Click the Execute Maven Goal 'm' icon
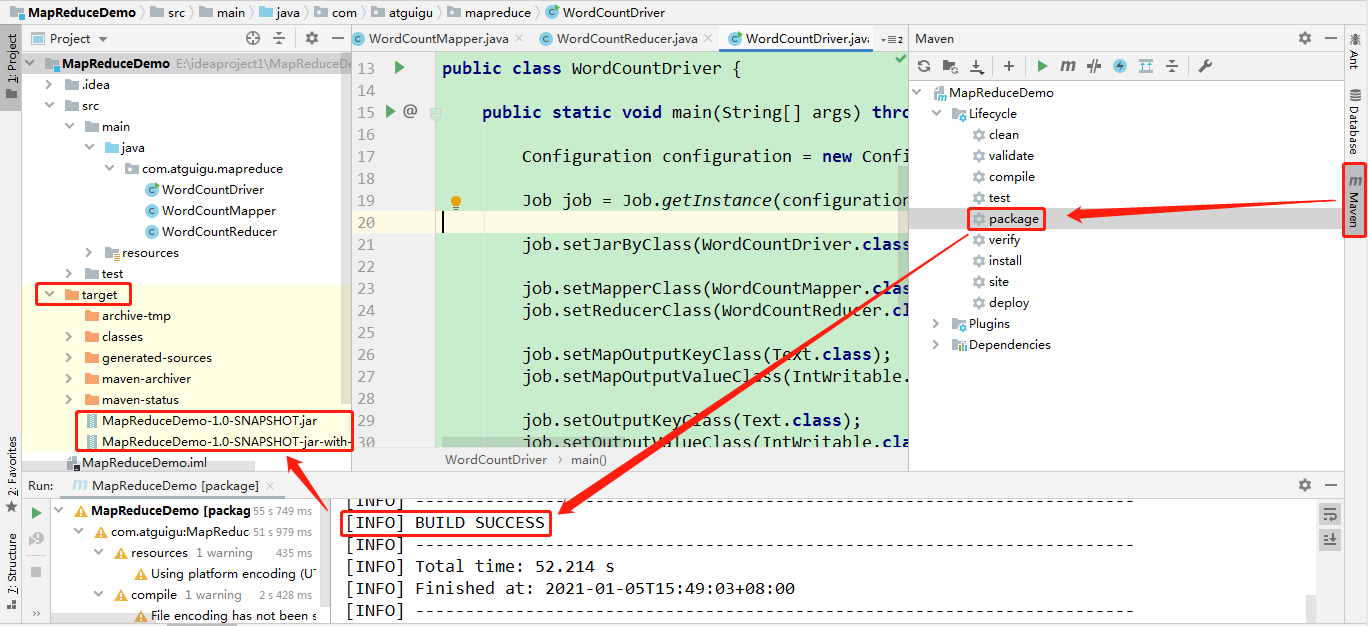The width and height of the screenshot is (1368, 626). [1068, 66]
